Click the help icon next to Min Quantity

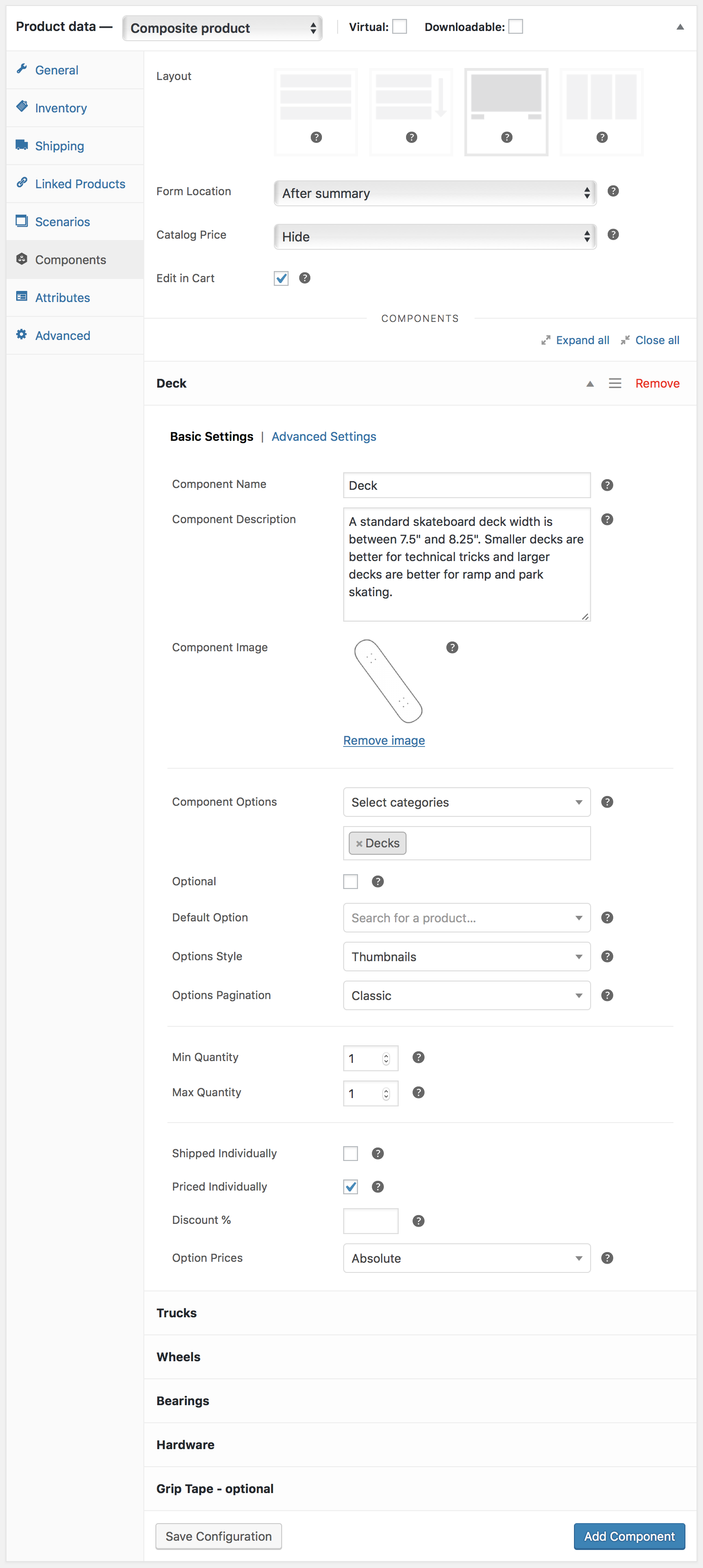pos(418,1057)
